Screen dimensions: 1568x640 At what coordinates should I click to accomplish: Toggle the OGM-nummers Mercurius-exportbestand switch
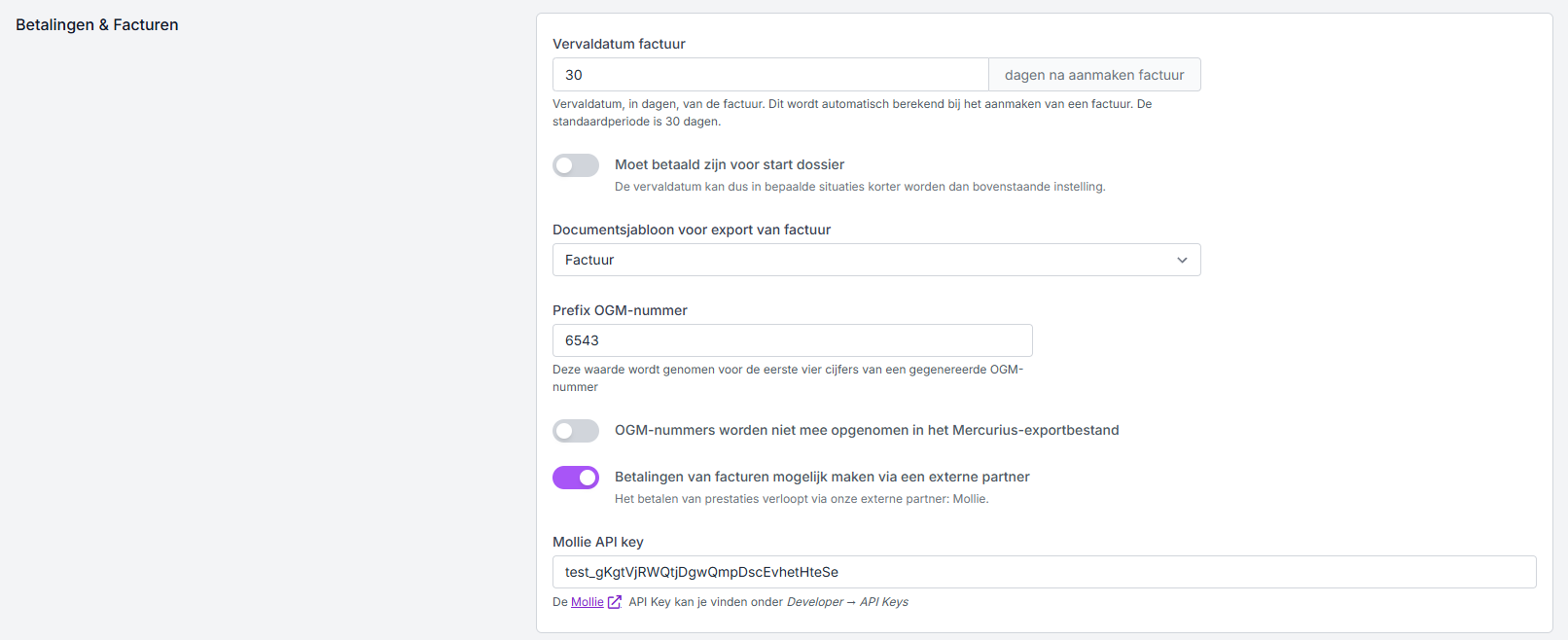click(x=576, y=431)
